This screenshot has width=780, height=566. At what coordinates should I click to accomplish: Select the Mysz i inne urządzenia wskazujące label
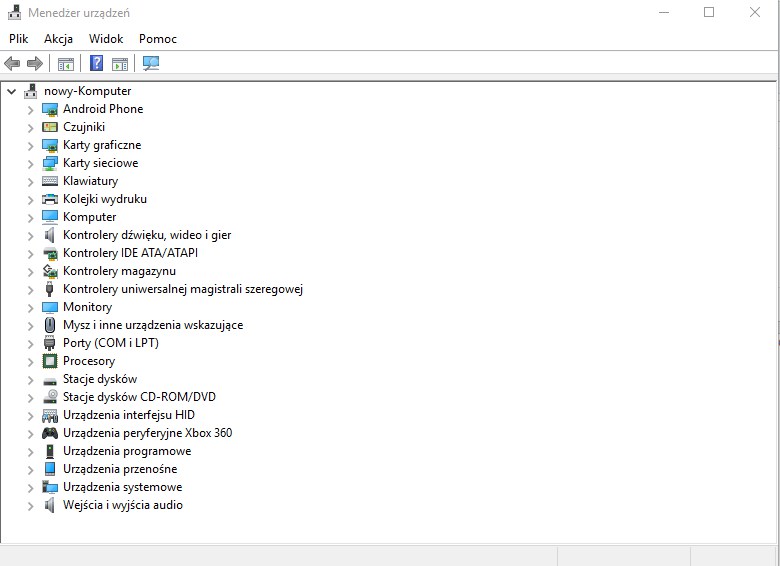[x=153, y=325]
